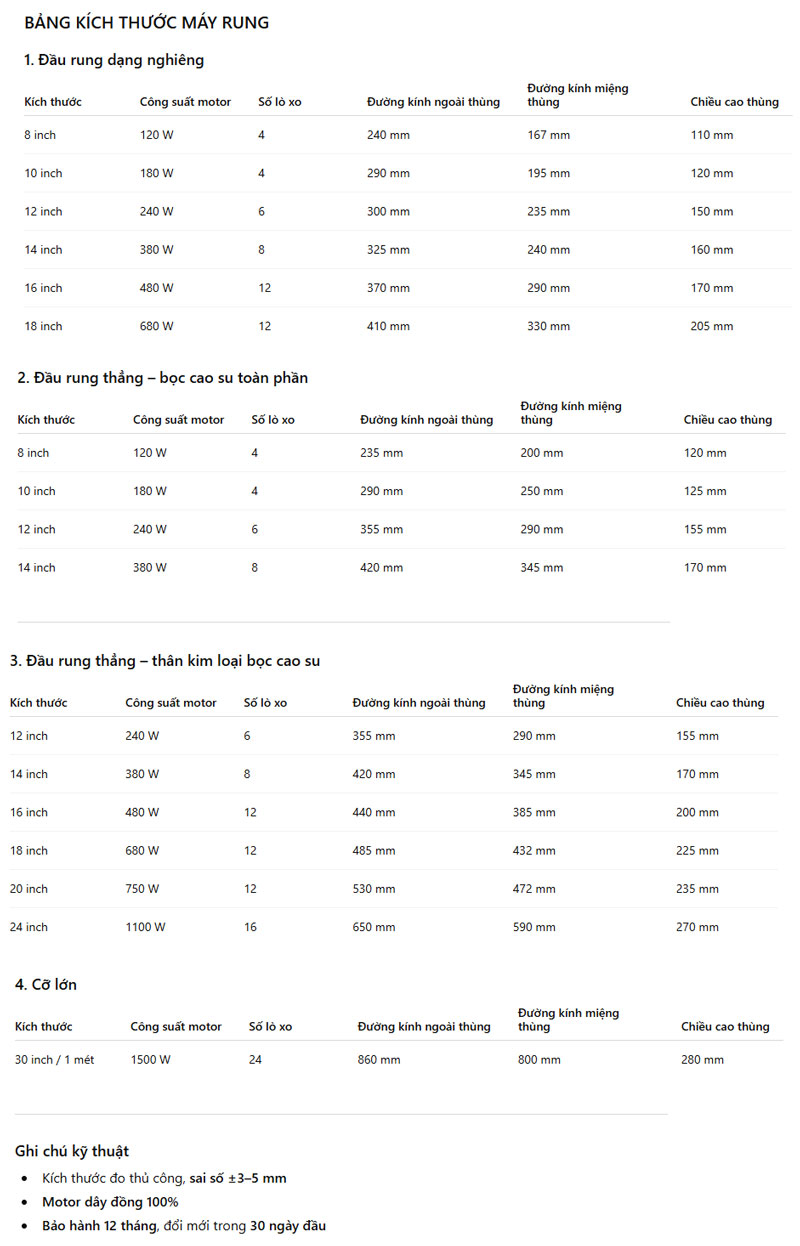The height and width of the screenshot is (1246, 800).
Task: Click the 'Ghi chú kỹ thuật' heading
Action: [72, 1151]
